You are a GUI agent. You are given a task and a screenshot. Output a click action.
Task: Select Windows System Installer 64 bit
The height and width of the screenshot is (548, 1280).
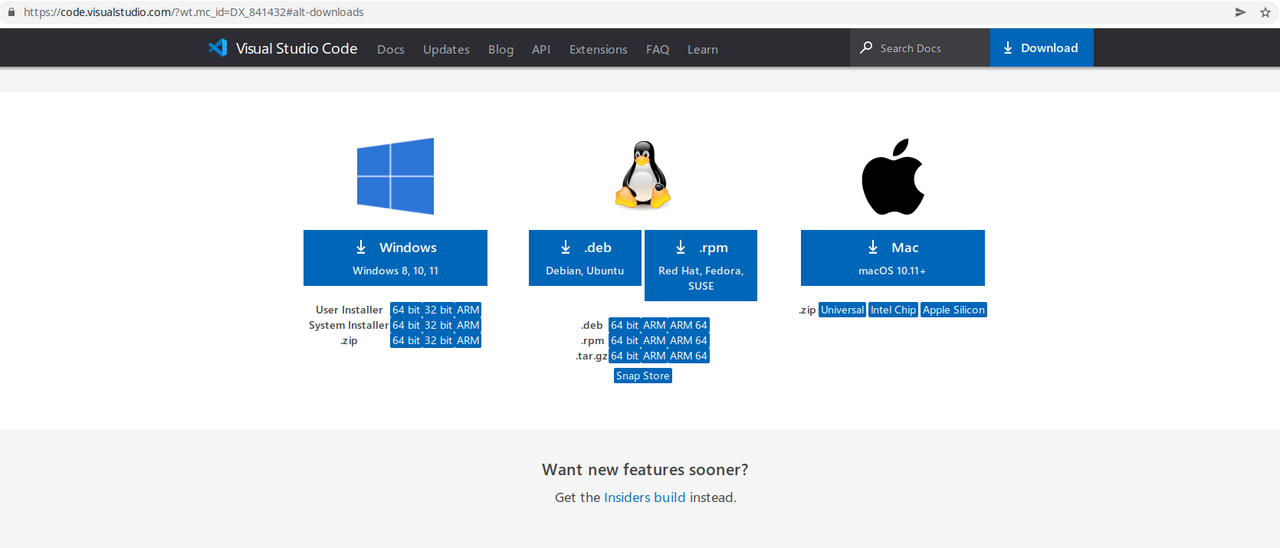tap(406, 325)
